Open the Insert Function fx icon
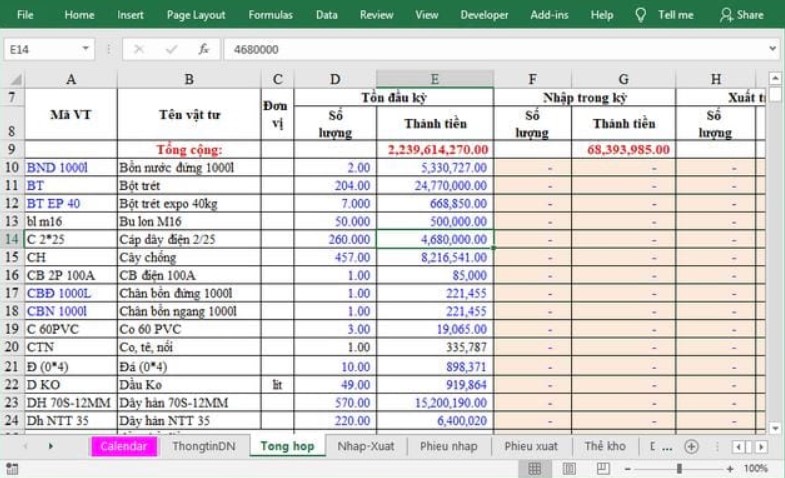Screen dimensions: 785x478 click(203, 49)
